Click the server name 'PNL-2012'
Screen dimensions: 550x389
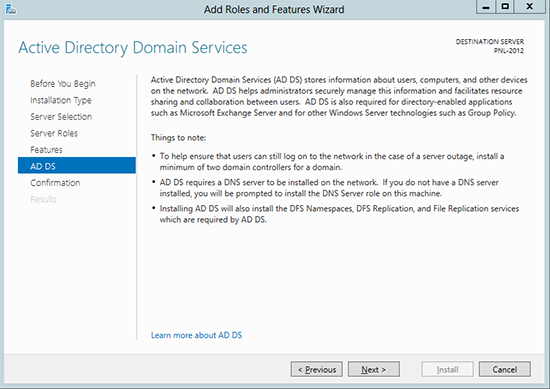pos(509,51)
